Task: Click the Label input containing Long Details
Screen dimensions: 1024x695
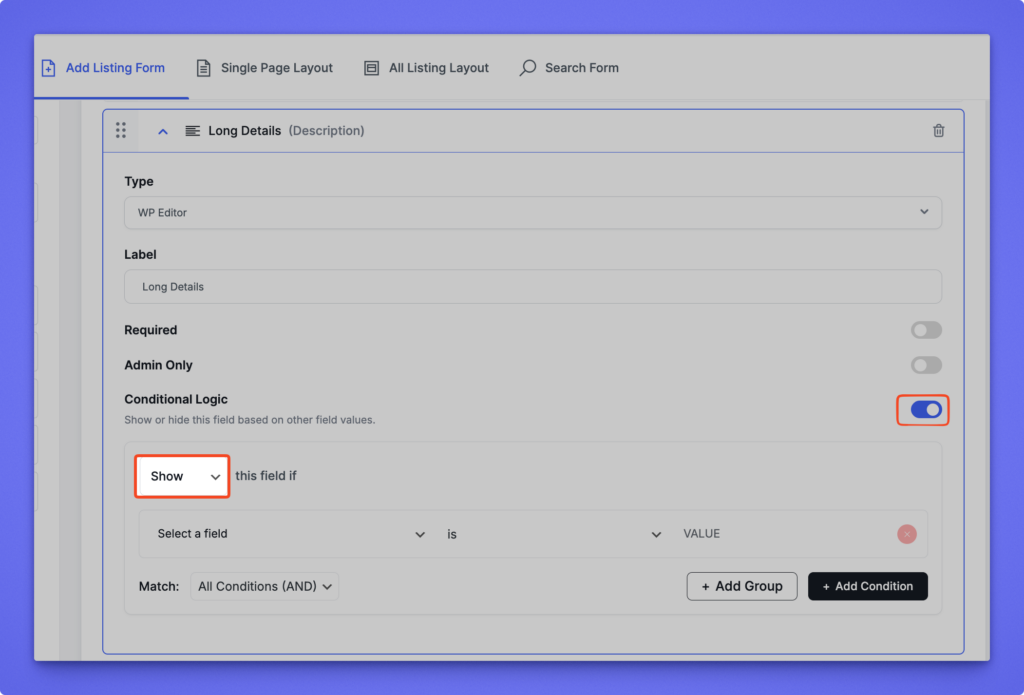Action: [x=532, y=287]
